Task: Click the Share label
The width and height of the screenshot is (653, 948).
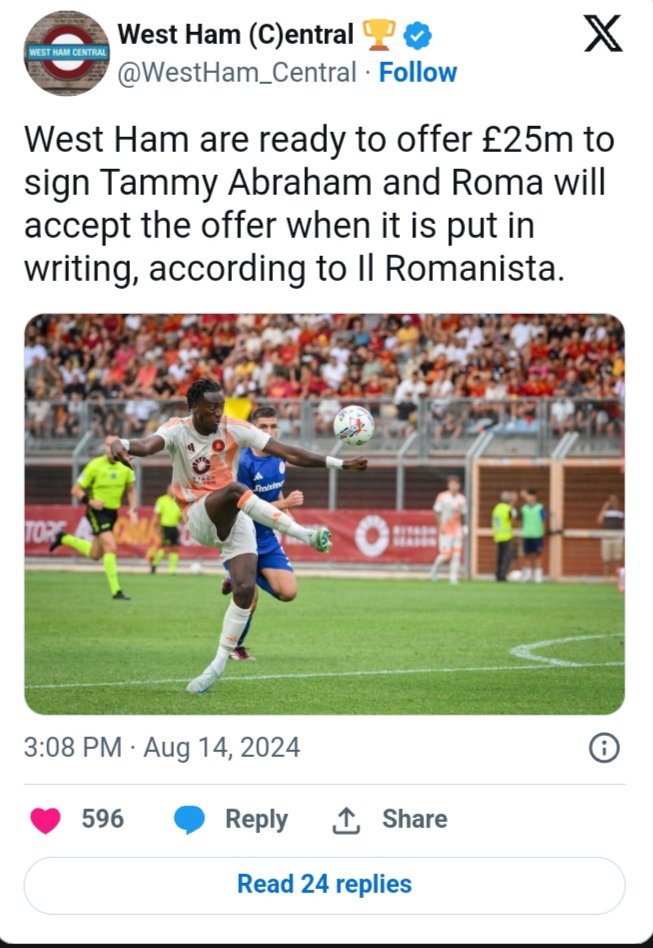Action: [414, 820]
